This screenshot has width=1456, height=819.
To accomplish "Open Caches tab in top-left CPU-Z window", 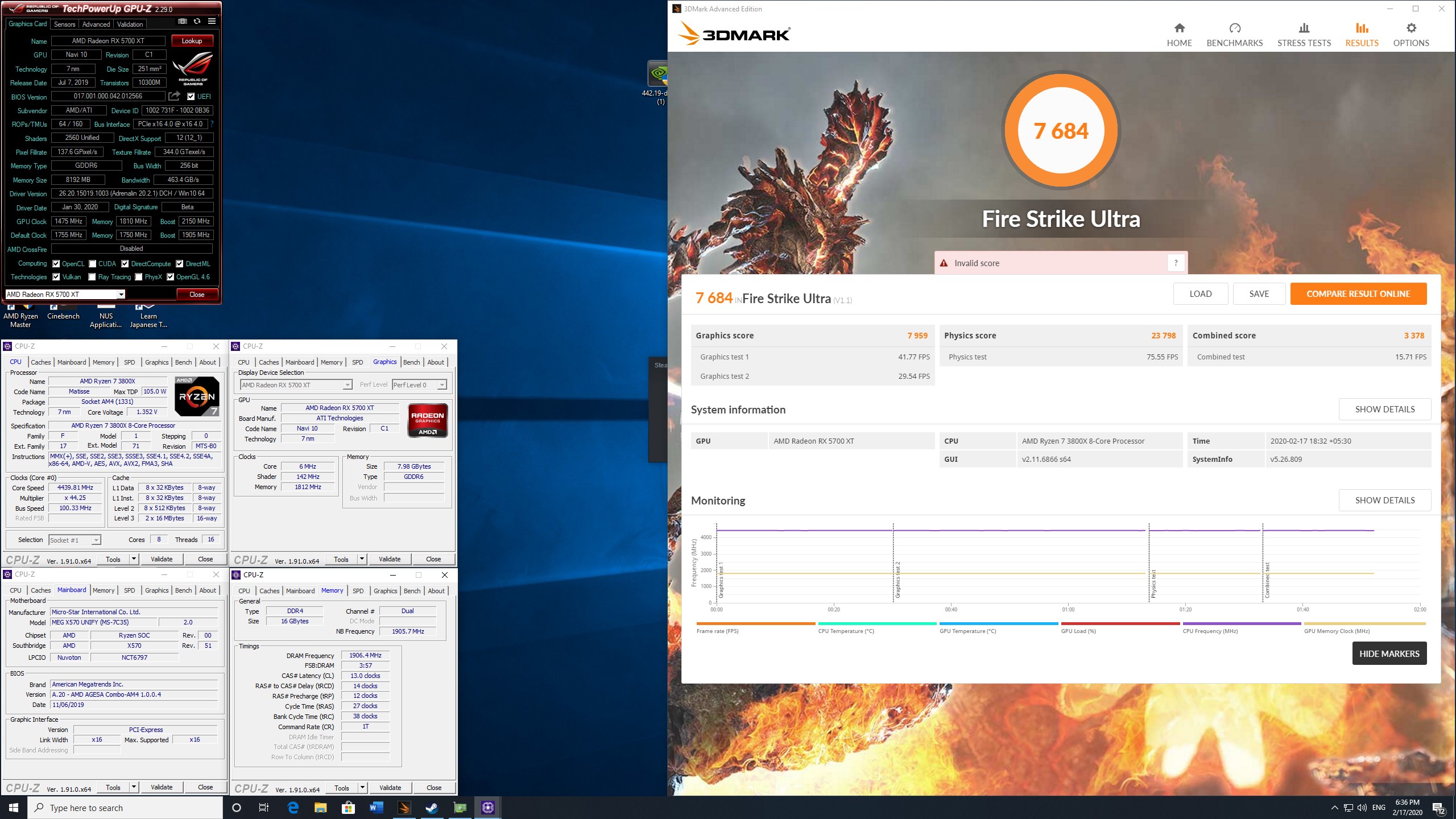I will (41, 362).
